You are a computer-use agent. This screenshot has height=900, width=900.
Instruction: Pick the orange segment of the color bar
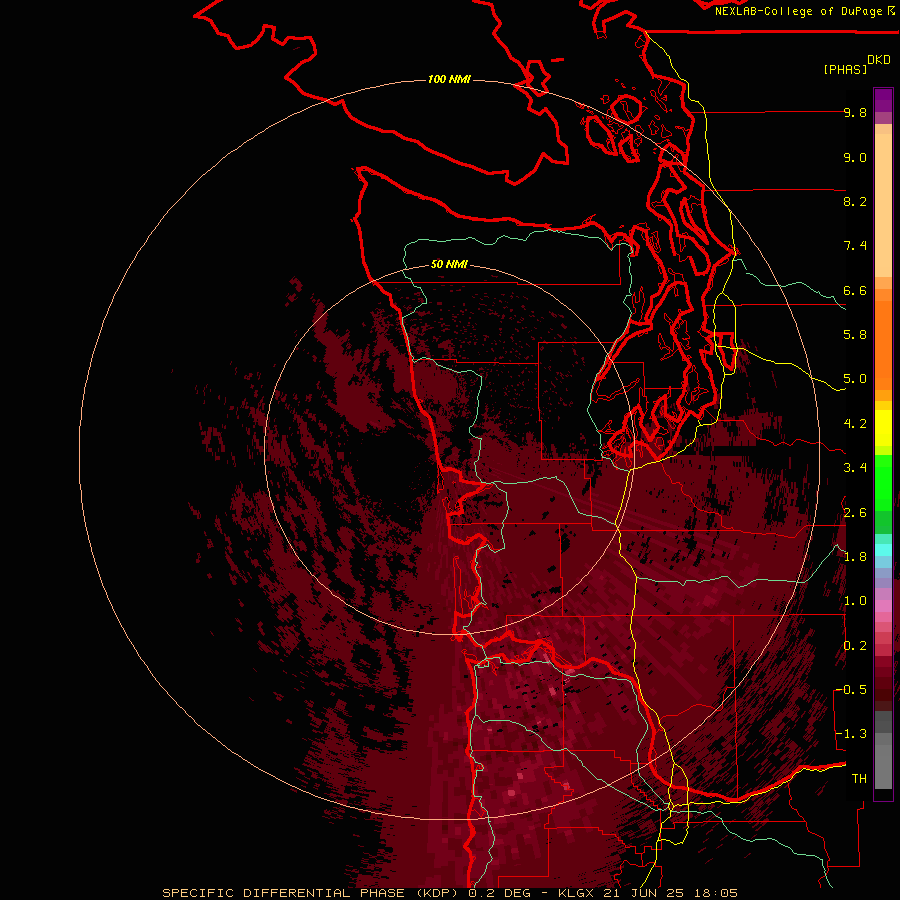[883, 345]
